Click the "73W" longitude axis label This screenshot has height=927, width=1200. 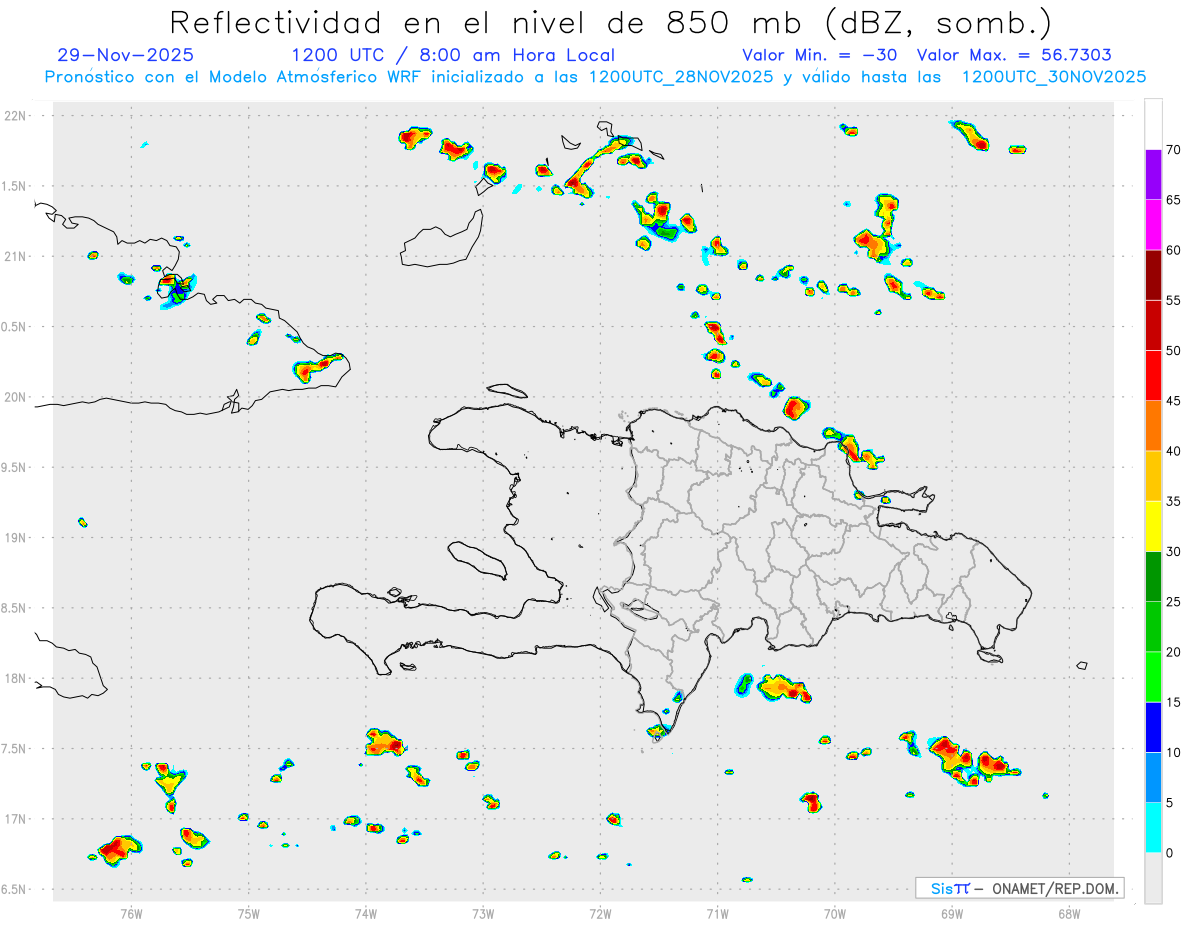pos(483,913)
